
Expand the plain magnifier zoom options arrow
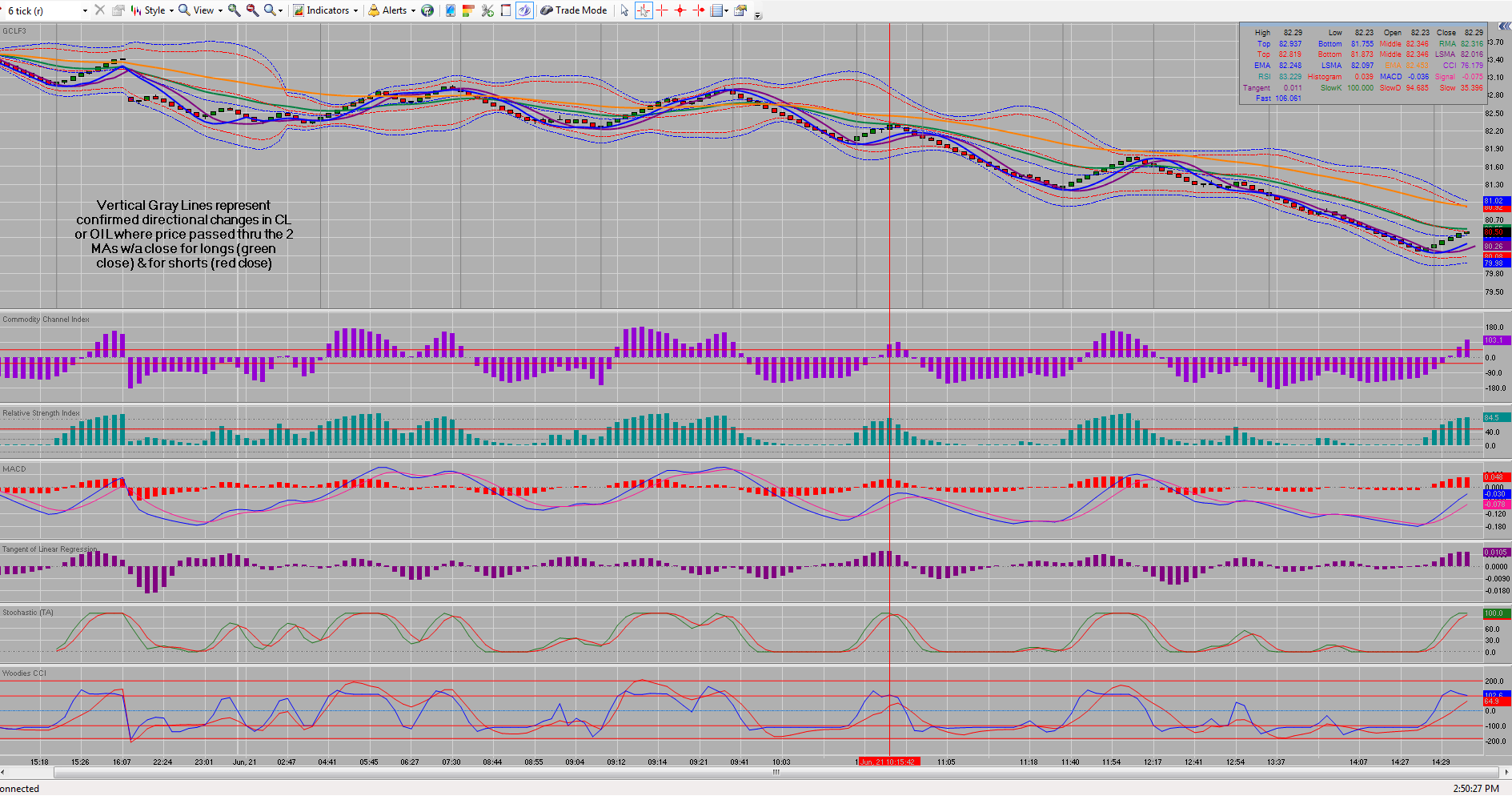coord(280,11)
